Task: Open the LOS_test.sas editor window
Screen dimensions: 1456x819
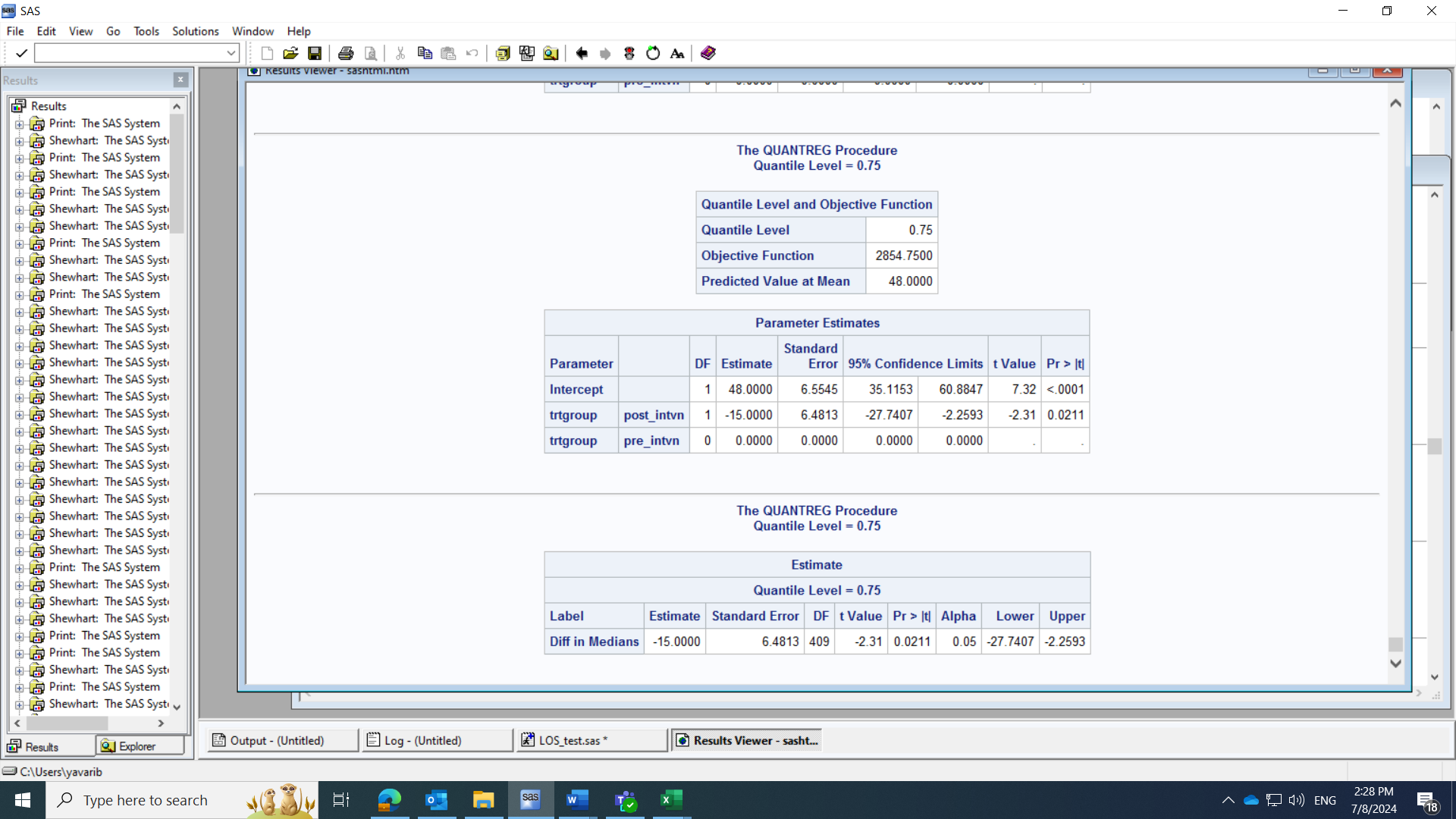Action: click(591, 741)
